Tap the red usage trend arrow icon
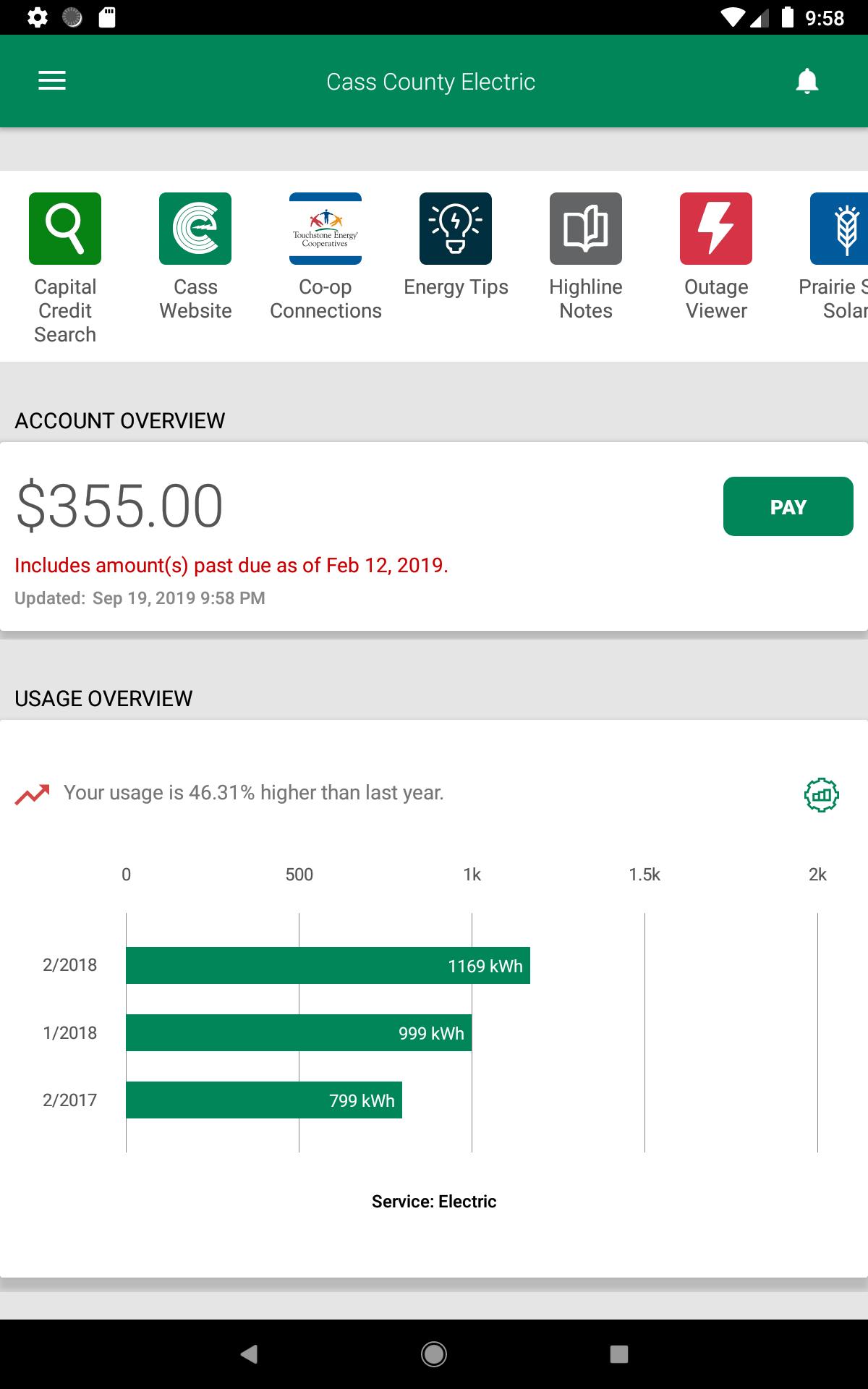The image size is (868, 1389). click(33, 794)
